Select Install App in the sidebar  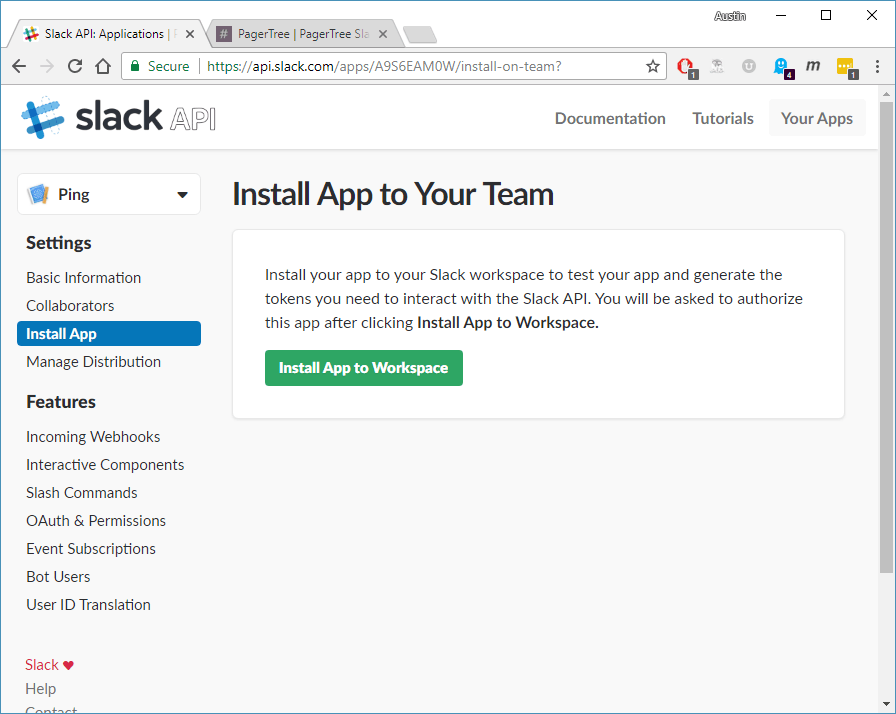[x=109, y=334]
